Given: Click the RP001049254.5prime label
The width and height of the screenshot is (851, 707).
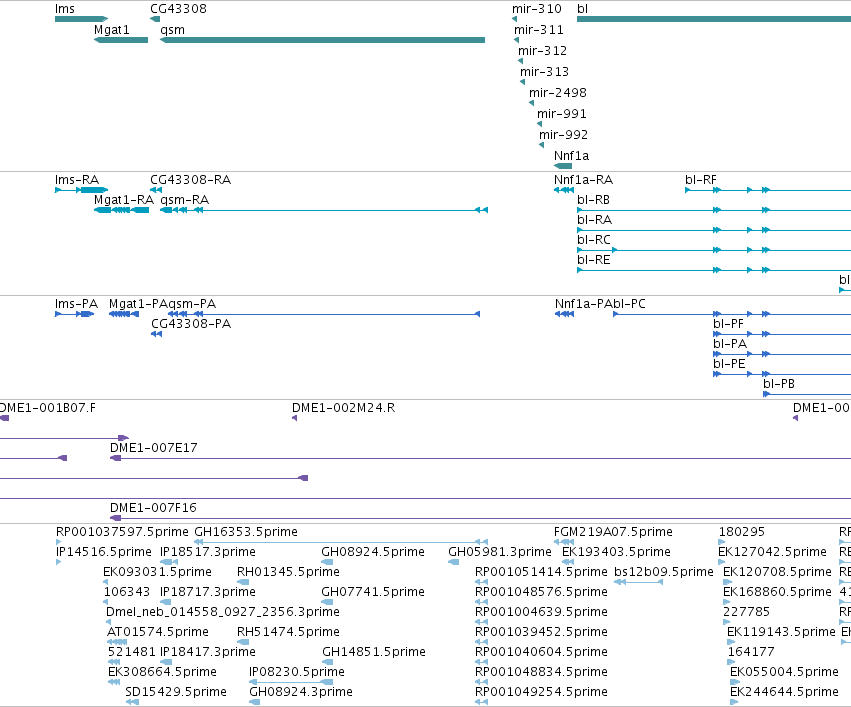Looking at the screenshot, I should (x=541, y=692).
